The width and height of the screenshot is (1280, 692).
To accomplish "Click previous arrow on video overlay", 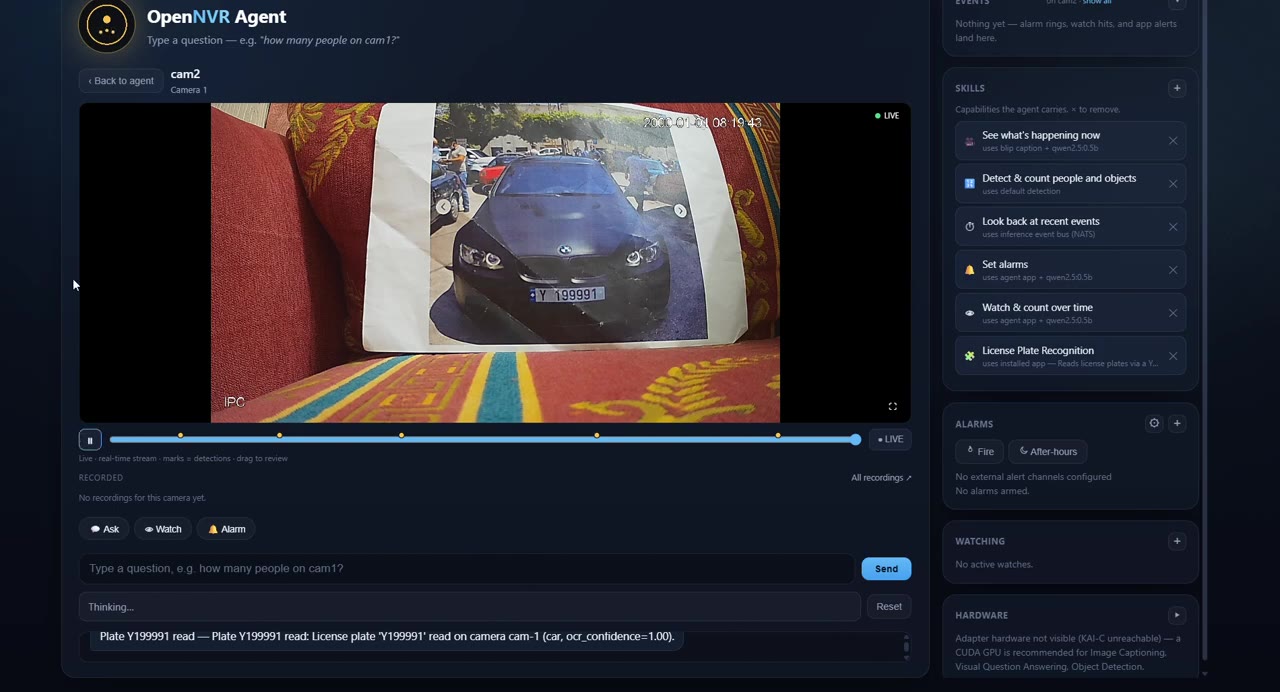I will pyautogui.click(x=443, y=207).
